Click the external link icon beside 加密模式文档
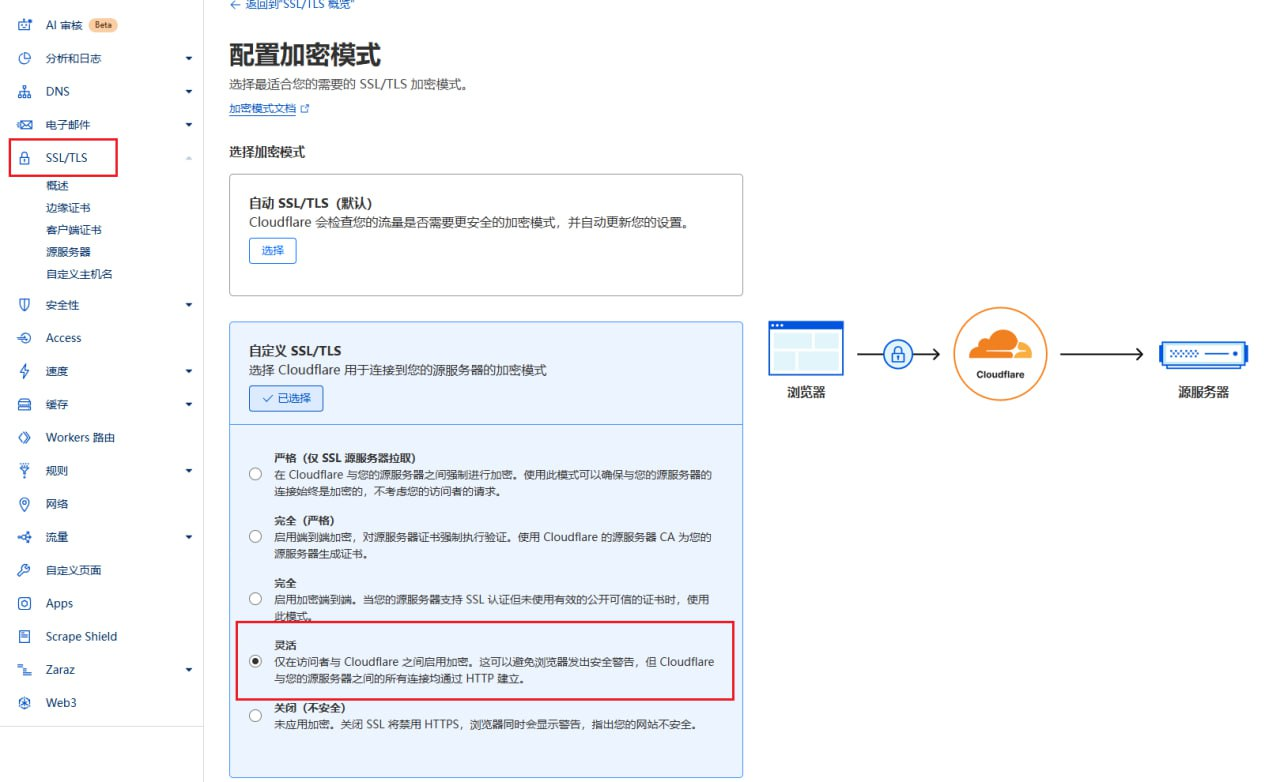Screen dimensions: 1280x782 click(305, 108)
